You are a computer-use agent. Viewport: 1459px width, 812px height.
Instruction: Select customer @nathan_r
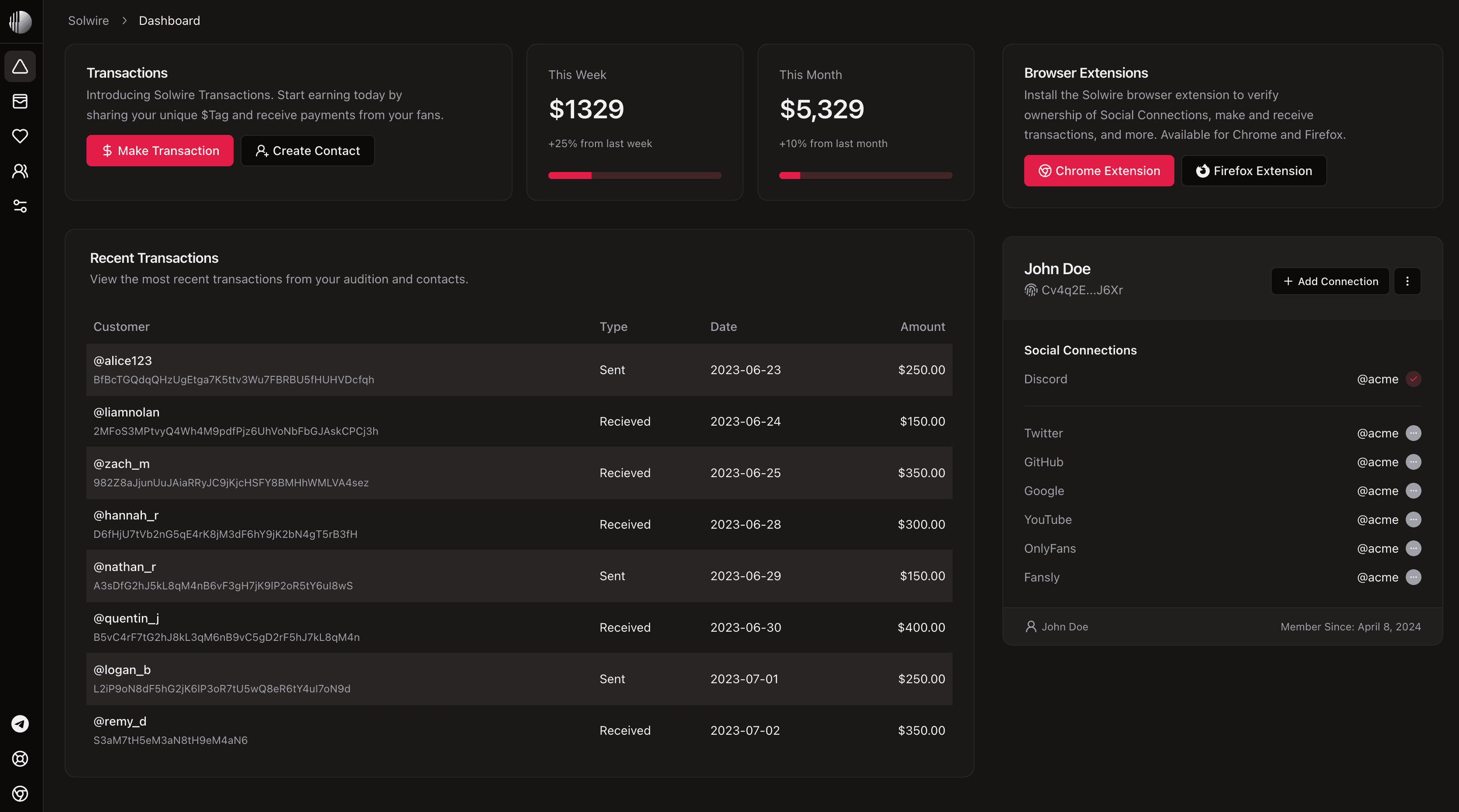click(124, 567)
